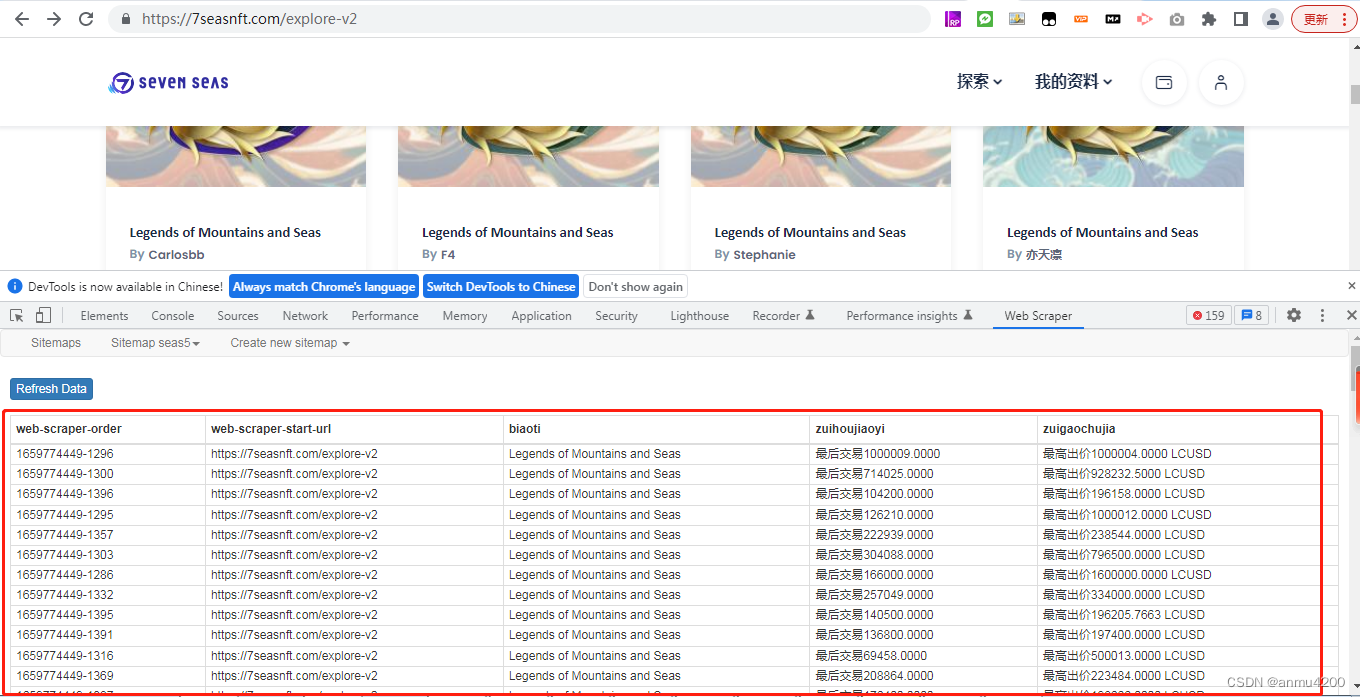Click the zuigaochujia column header
The height and width of the screenshot is (697, 1360).
(x=1187, y=429)
